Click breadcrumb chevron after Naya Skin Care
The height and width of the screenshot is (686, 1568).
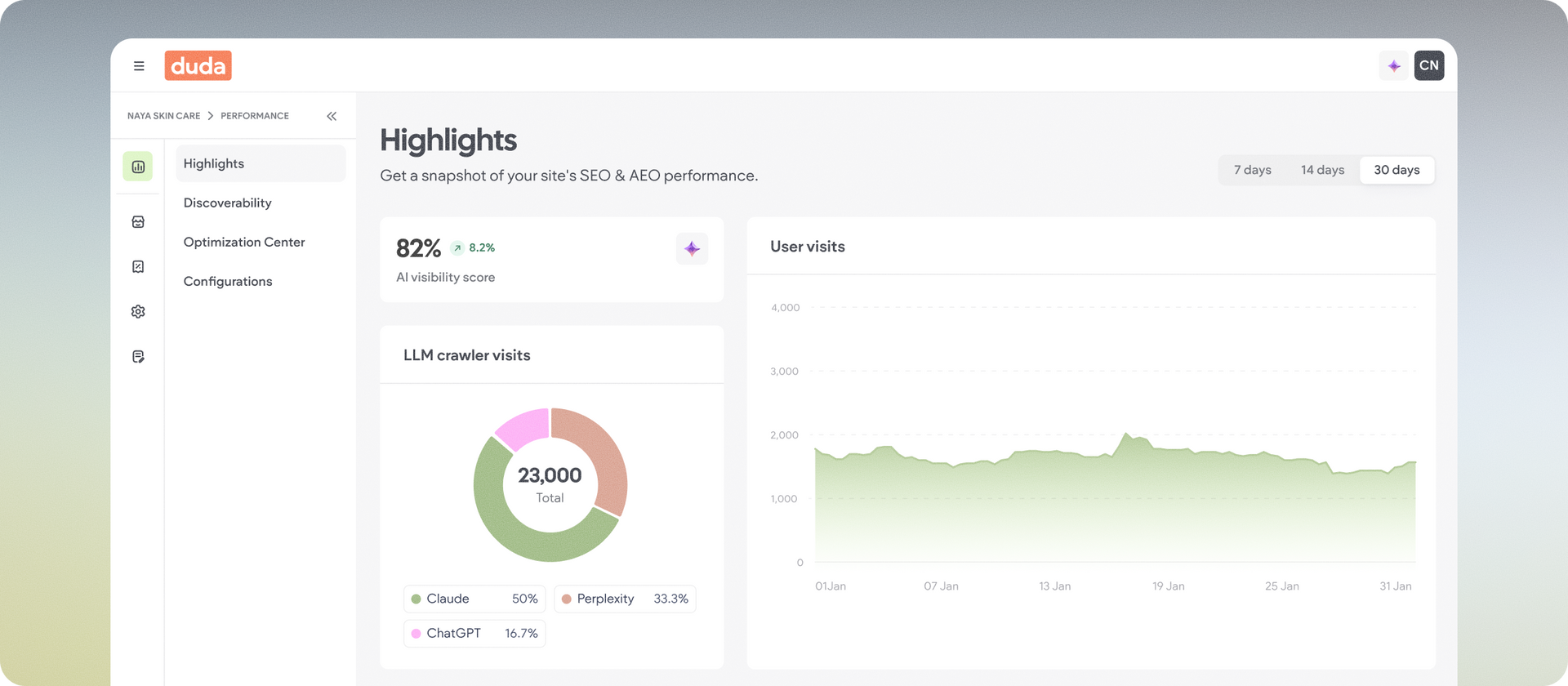tap(211, 116)
